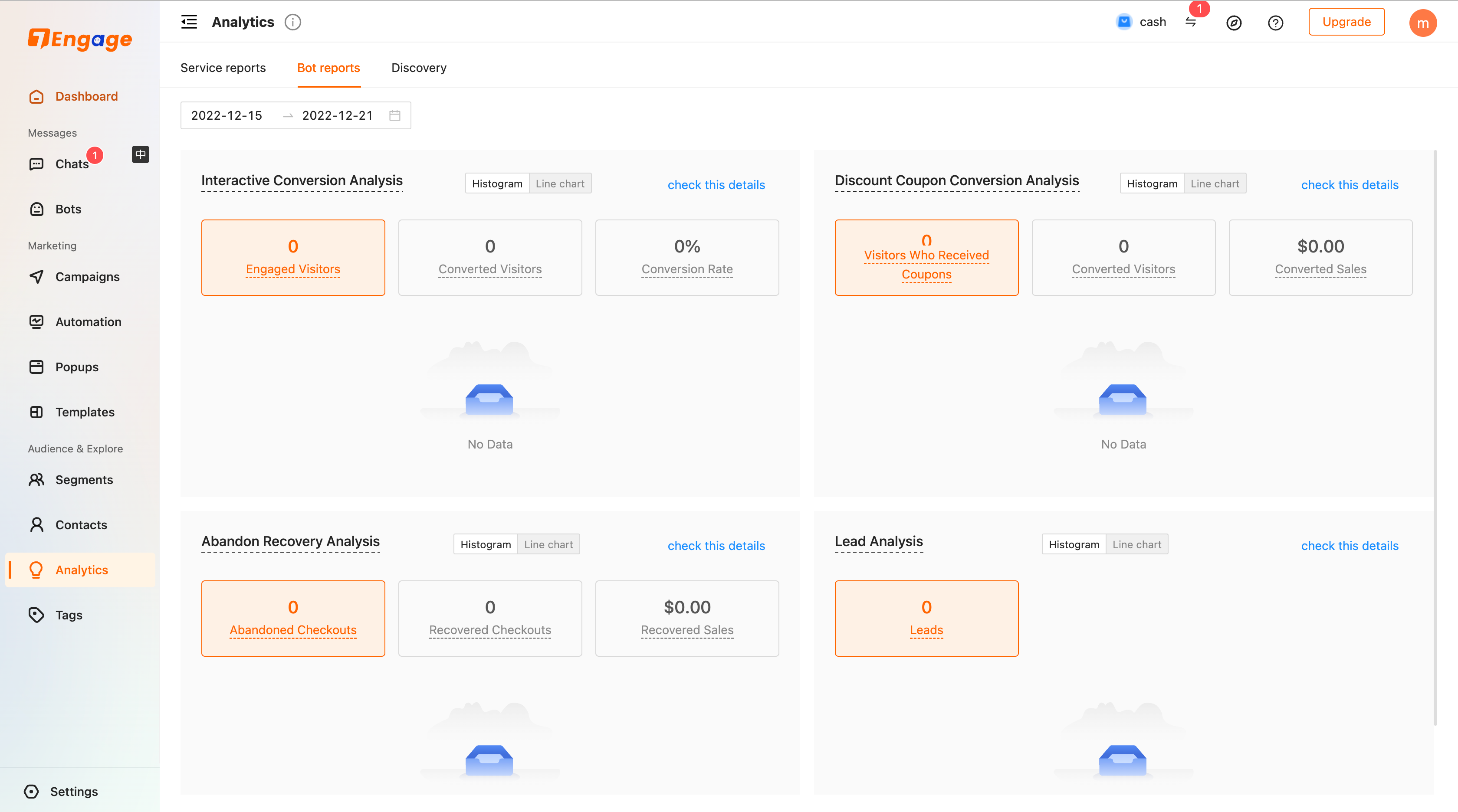Select the Conversion Rate metric card

pos(687,258)
